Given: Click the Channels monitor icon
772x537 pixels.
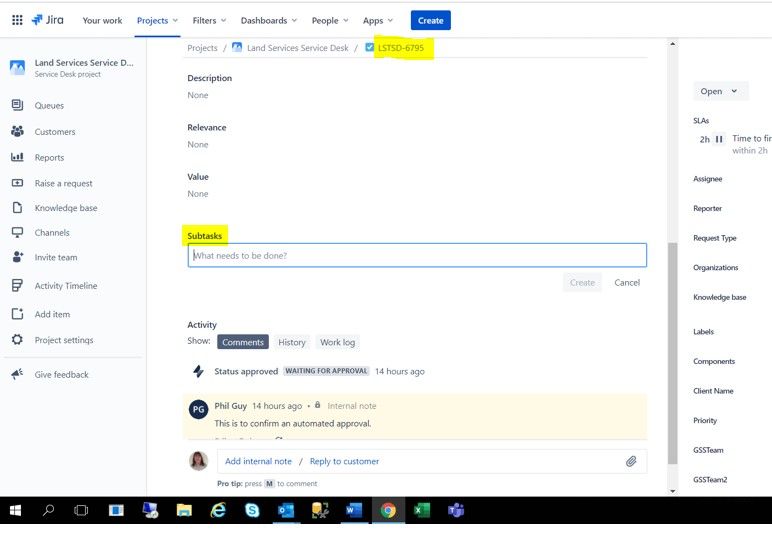Looking at the screenshot, I should click(x=17, y=232).
